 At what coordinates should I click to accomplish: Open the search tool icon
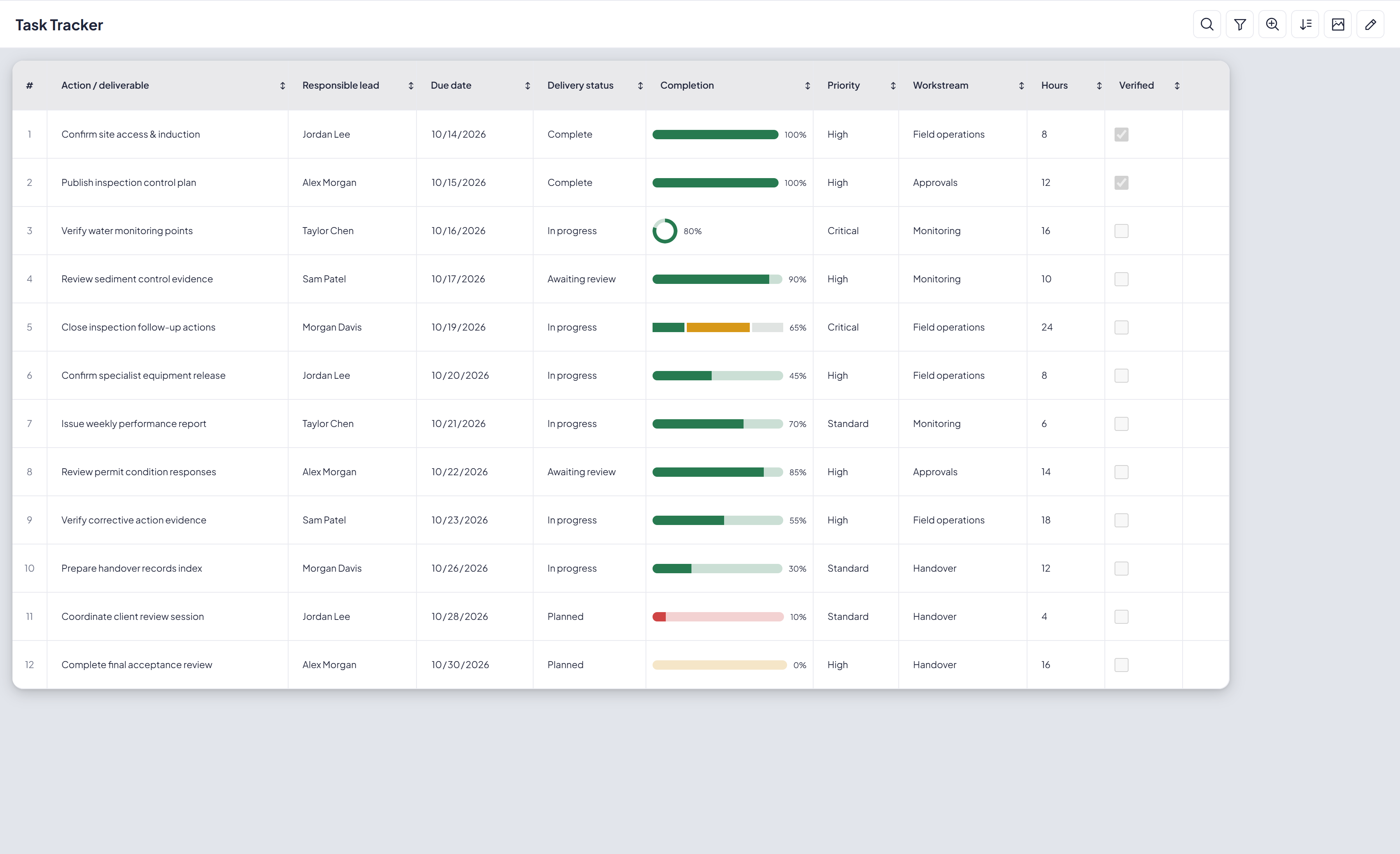pos(1207,24)
